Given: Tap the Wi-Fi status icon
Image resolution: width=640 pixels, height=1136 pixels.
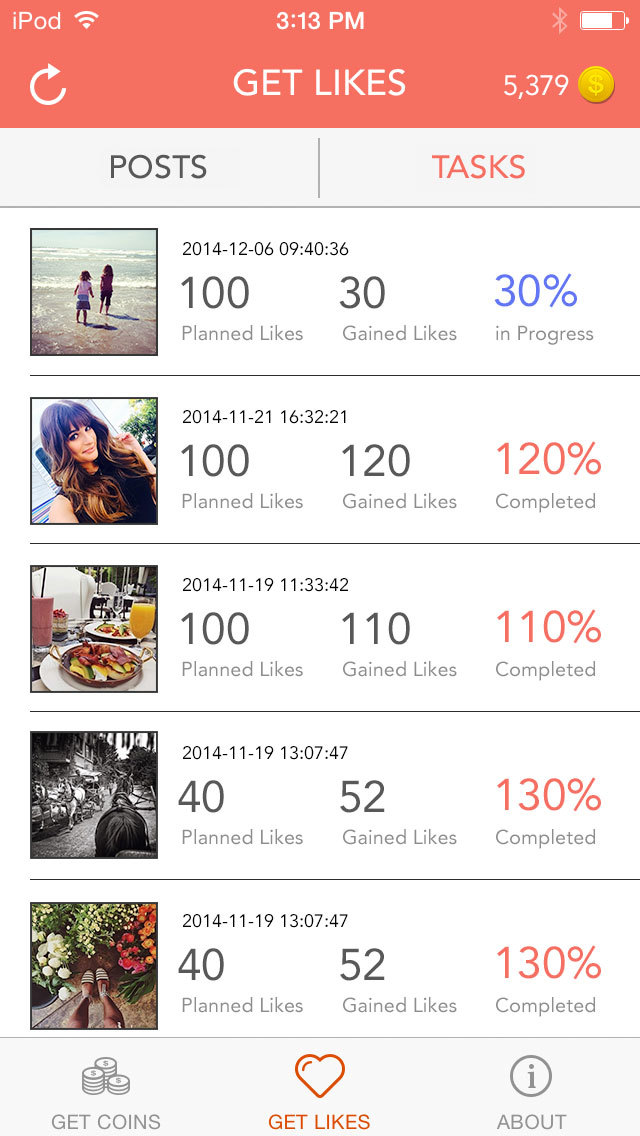Looking at the screenshot, I should click(x=87, y=20).
